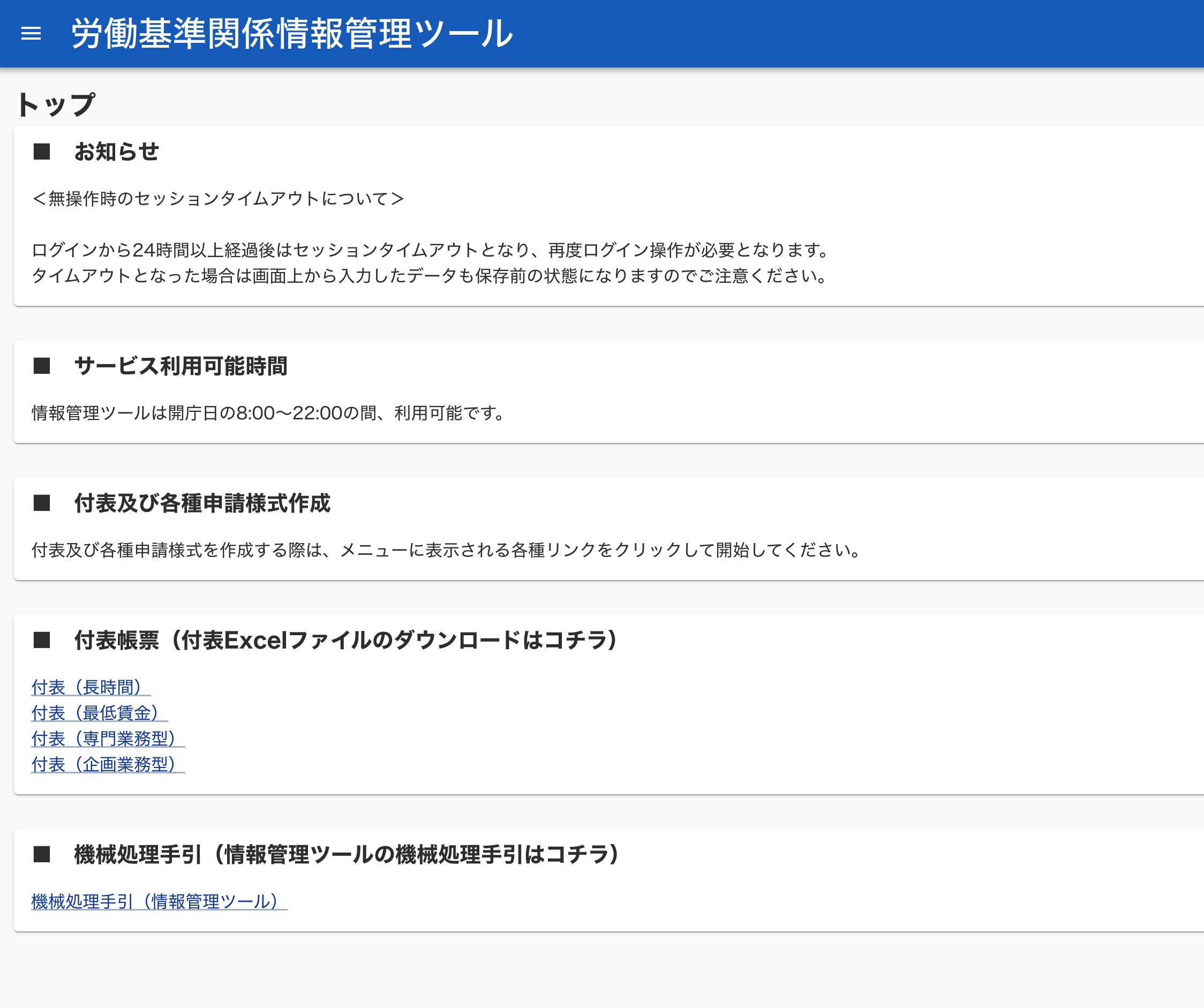Click the 機械処理手引はコチラ section heading
Image resolution: width=1204 pixels, height=1008 pixels.
coord(347,854)
